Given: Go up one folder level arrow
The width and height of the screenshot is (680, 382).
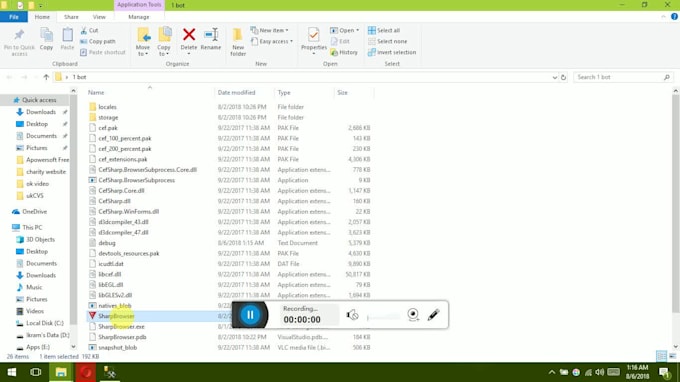Looking at the screenshot, I should point(46,77).
